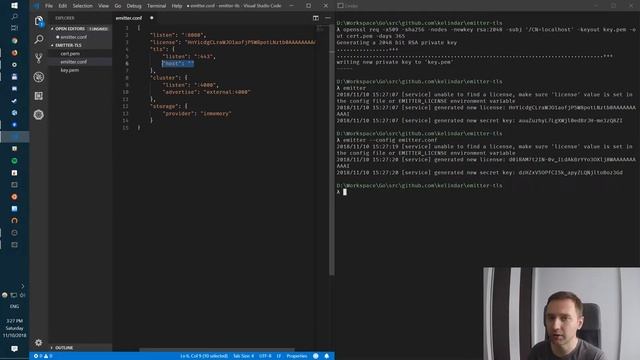Click the line and column status indicator
The height and width of the screenshot is (360, 640).
[204, 356]
